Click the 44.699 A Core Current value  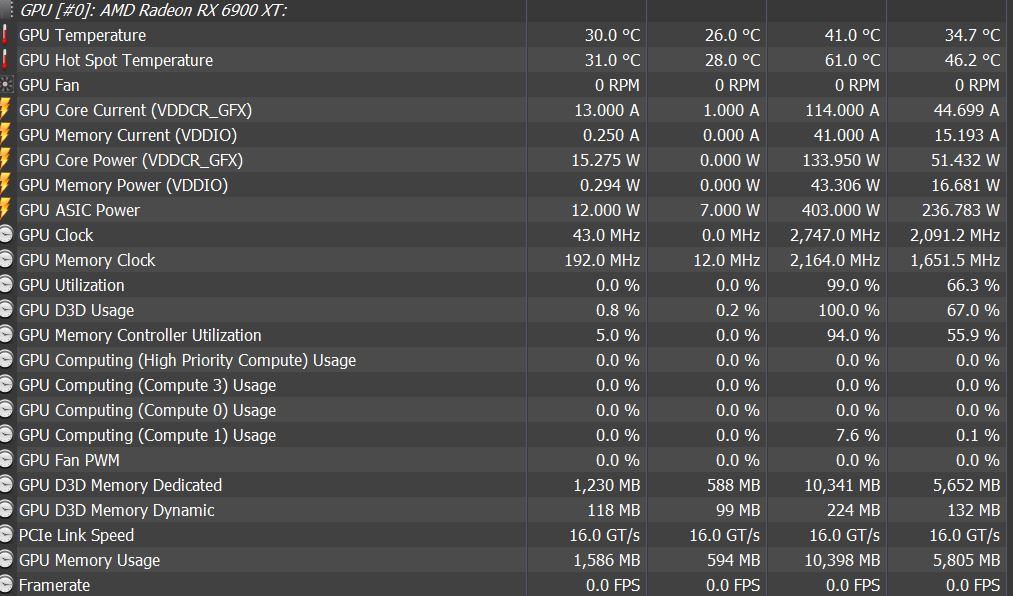pos(966,110)
